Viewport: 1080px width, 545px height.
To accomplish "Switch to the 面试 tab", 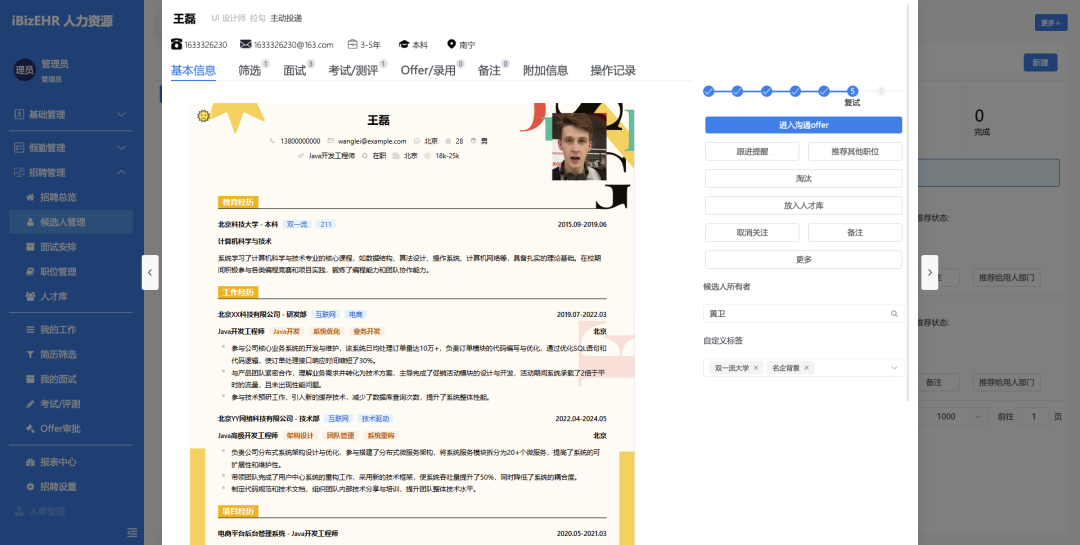I will [x=294, y=71].
